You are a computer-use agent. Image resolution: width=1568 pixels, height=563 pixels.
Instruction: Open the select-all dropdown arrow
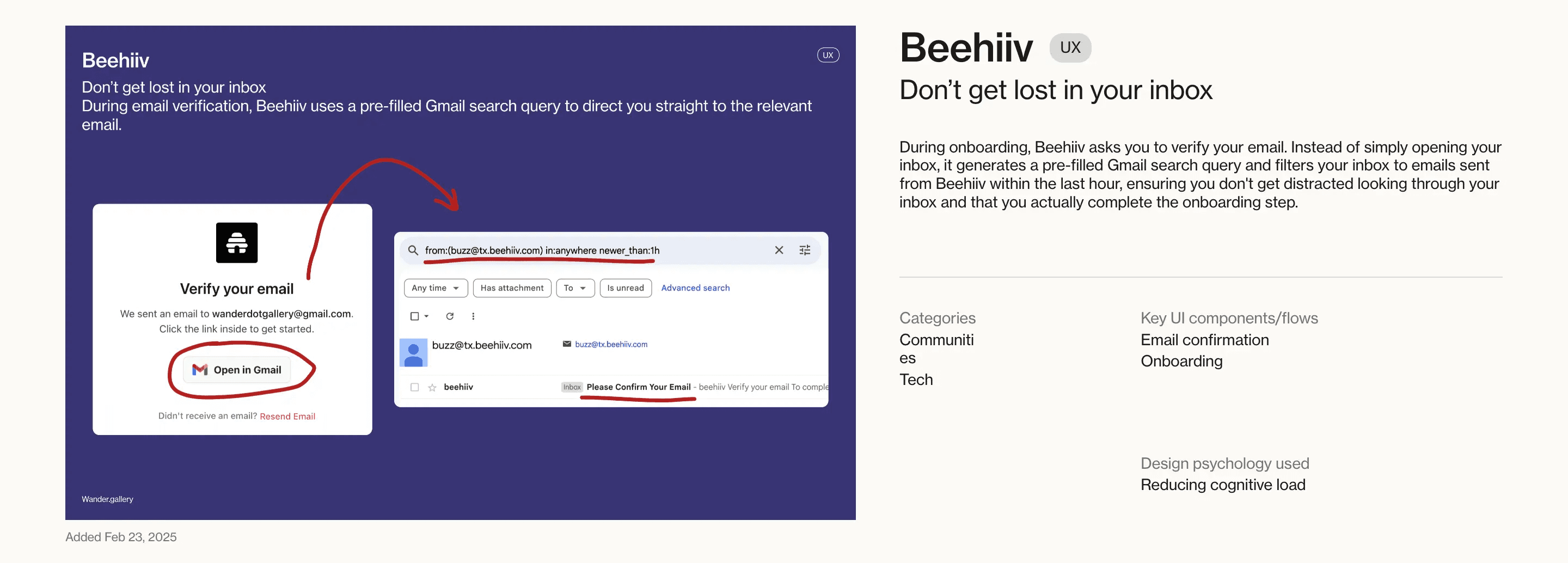426,316
